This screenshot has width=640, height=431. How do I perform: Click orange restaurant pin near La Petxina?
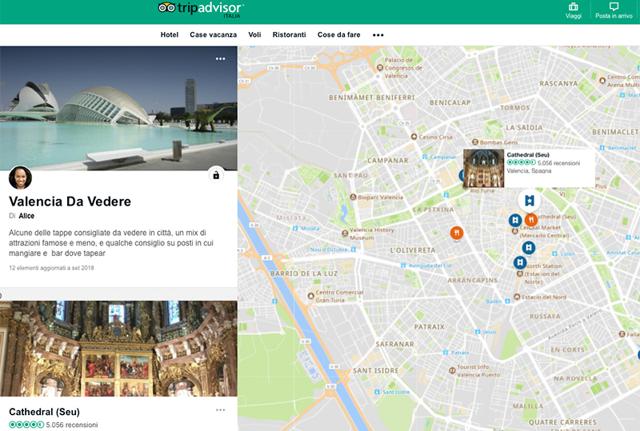click(457, 233)
